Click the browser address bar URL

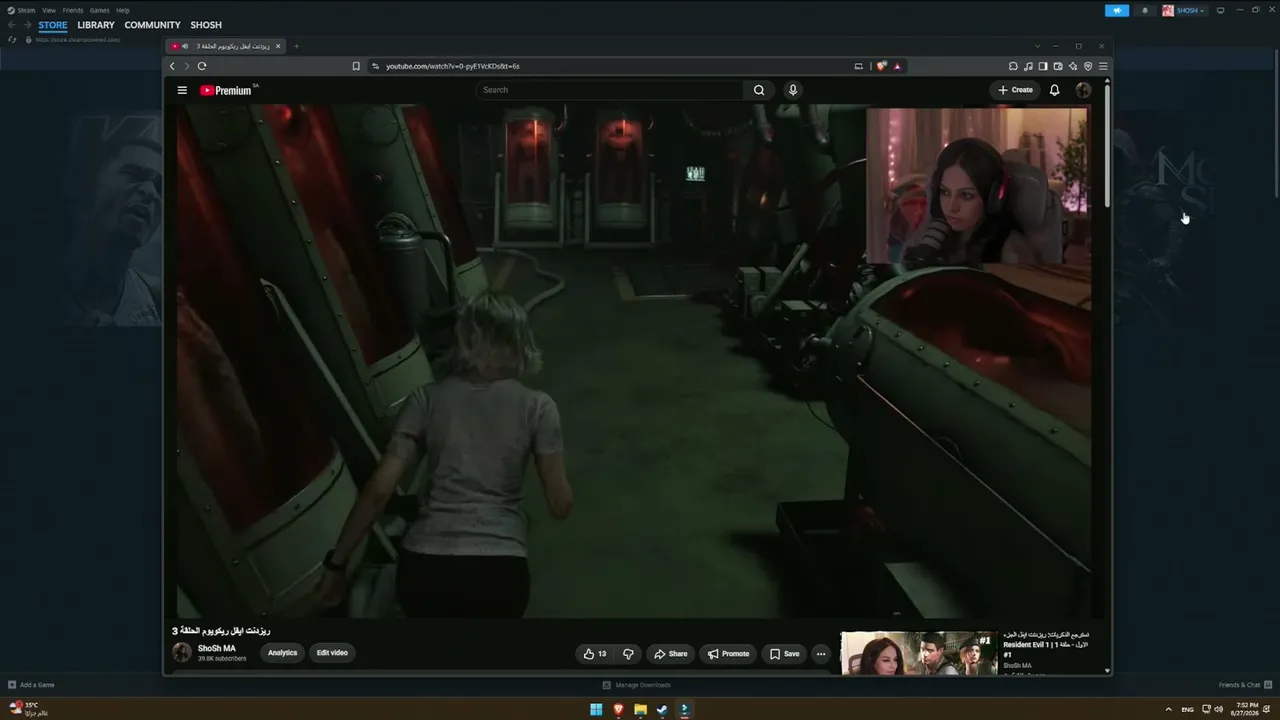click(x=452, y=66)
